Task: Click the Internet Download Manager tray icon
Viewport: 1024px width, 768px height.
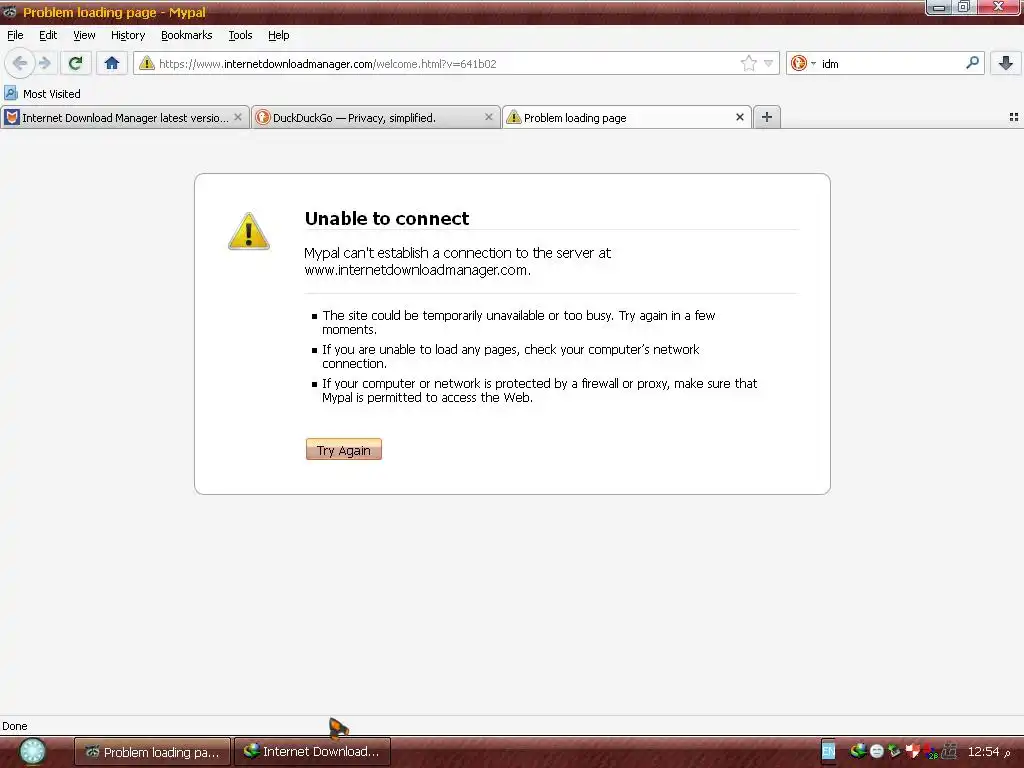Action: pyautogui.click(x=858, y=751)
